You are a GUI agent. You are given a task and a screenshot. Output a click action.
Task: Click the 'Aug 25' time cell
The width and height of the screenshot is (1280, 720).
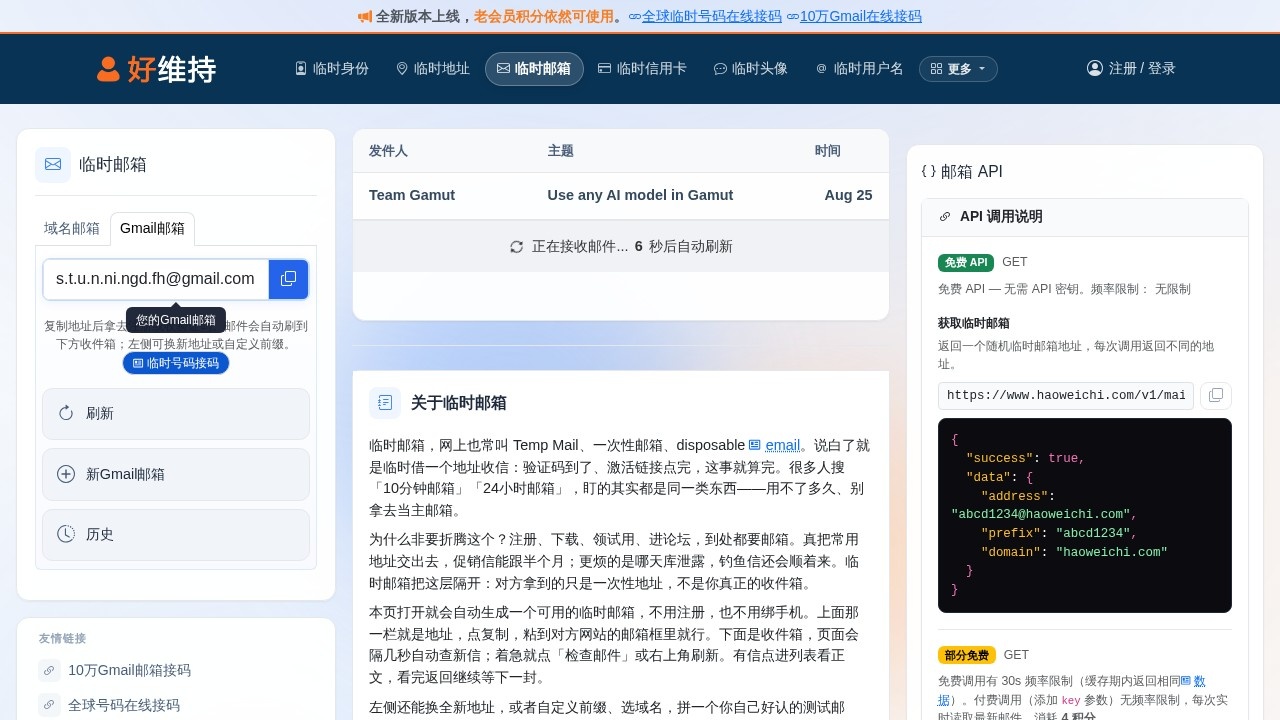coord(848,195)
